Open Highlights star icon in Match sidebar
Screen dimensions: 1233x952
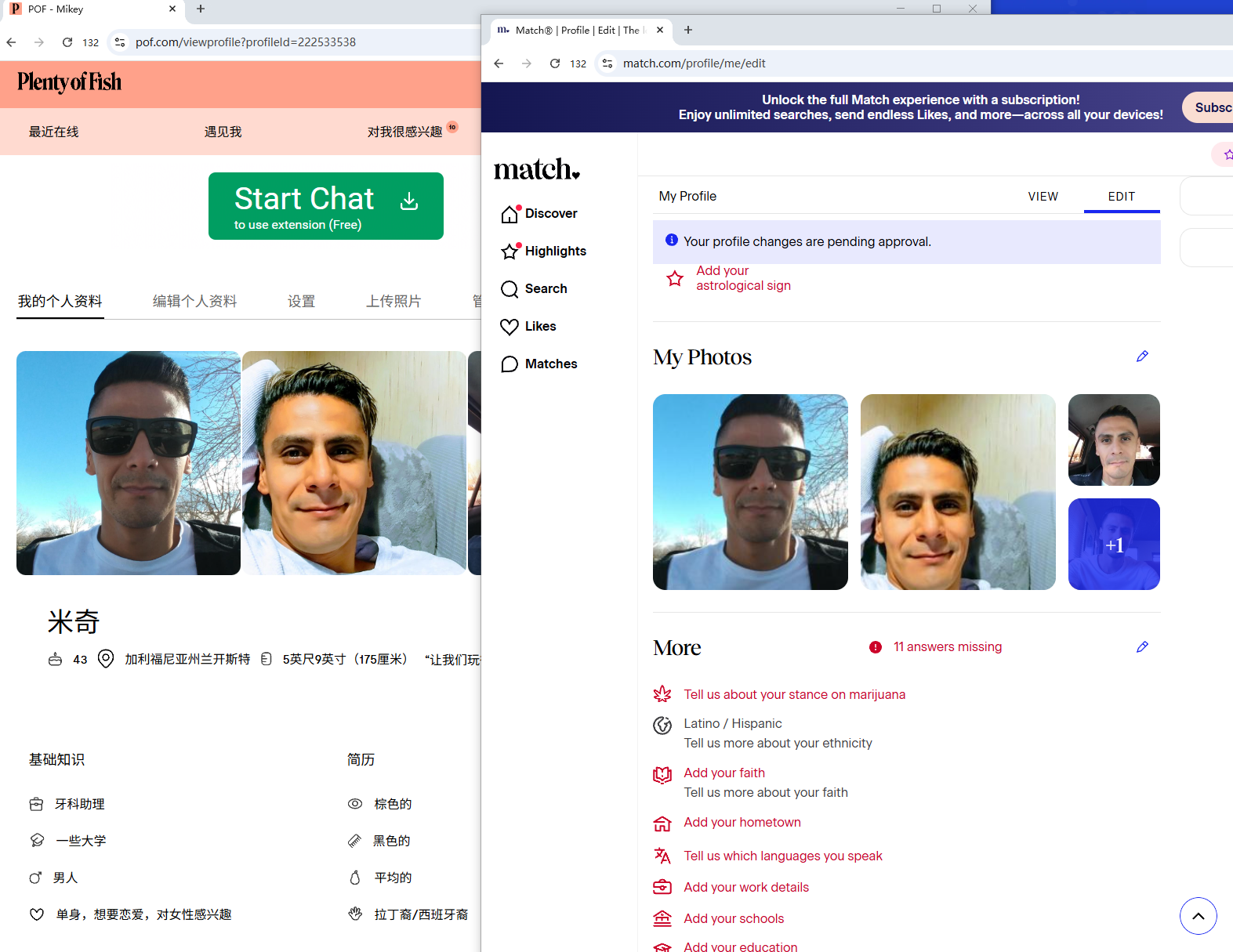click(510, 252)
